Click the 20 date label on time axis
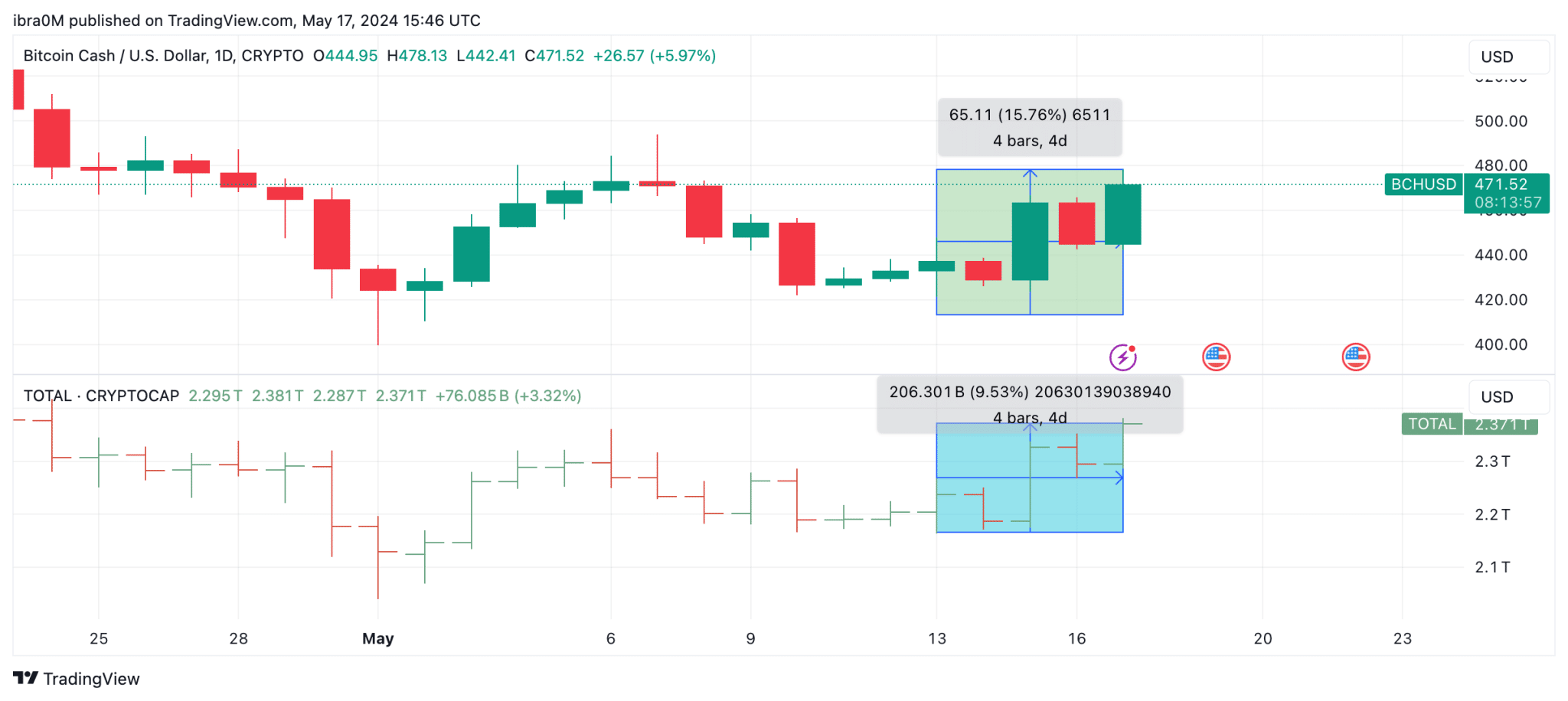The image size is (1568, 701). click(1263, 638)
